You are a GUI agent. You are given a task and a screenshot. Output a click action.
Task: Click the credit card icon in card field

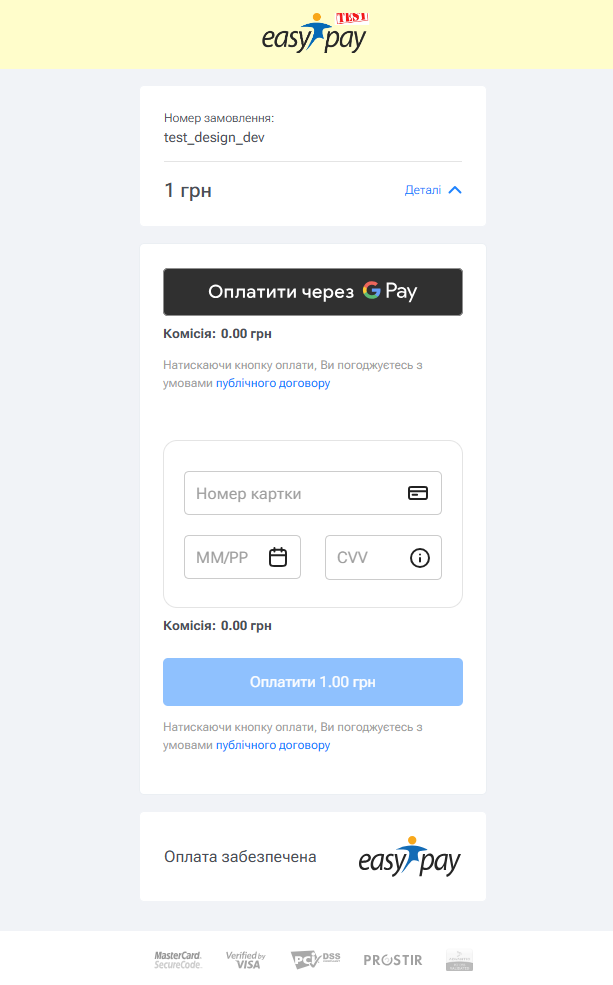(418, 493)
